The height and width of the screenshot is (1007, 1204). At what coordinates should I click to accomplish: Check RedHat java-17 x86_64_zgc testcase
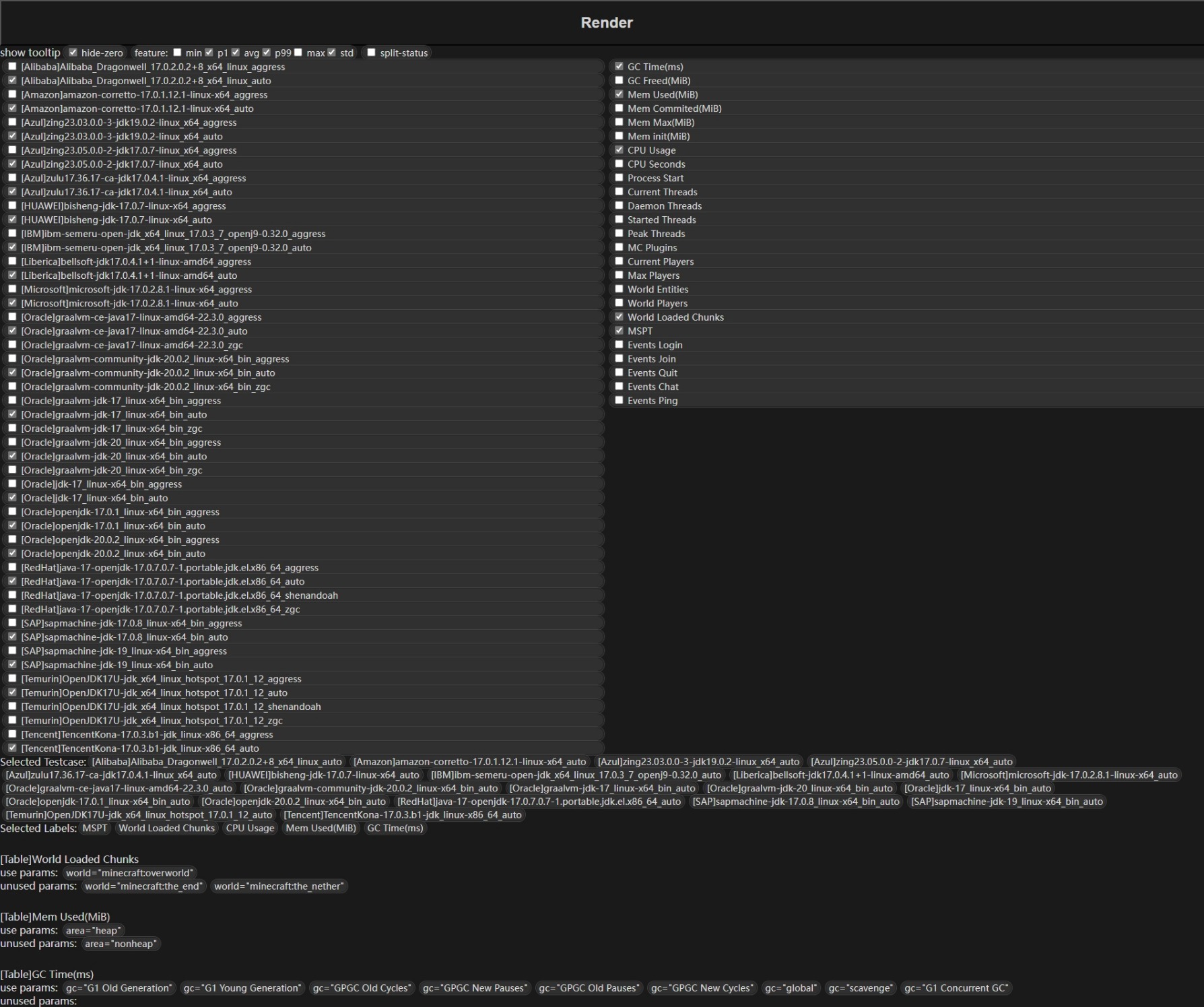coord(12,609)
